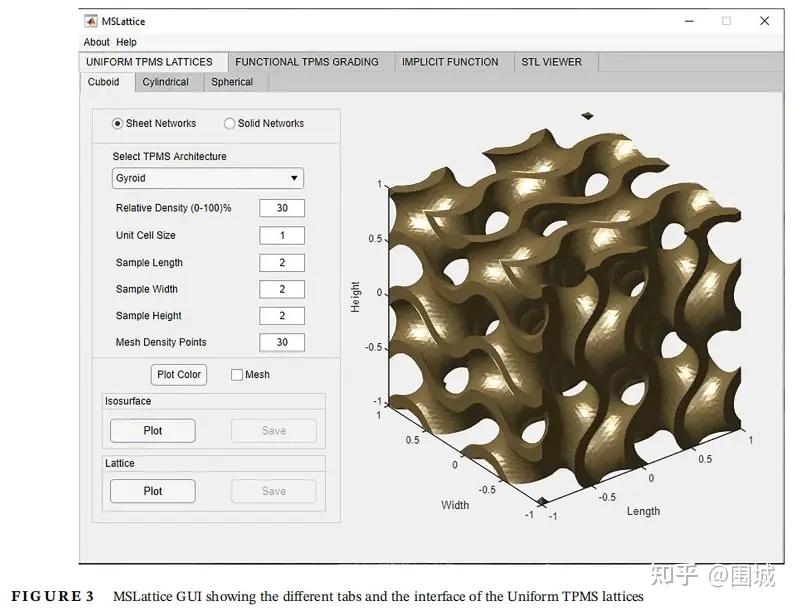Click the Mesh Density Points input field
795x609 pixels.
282,343
